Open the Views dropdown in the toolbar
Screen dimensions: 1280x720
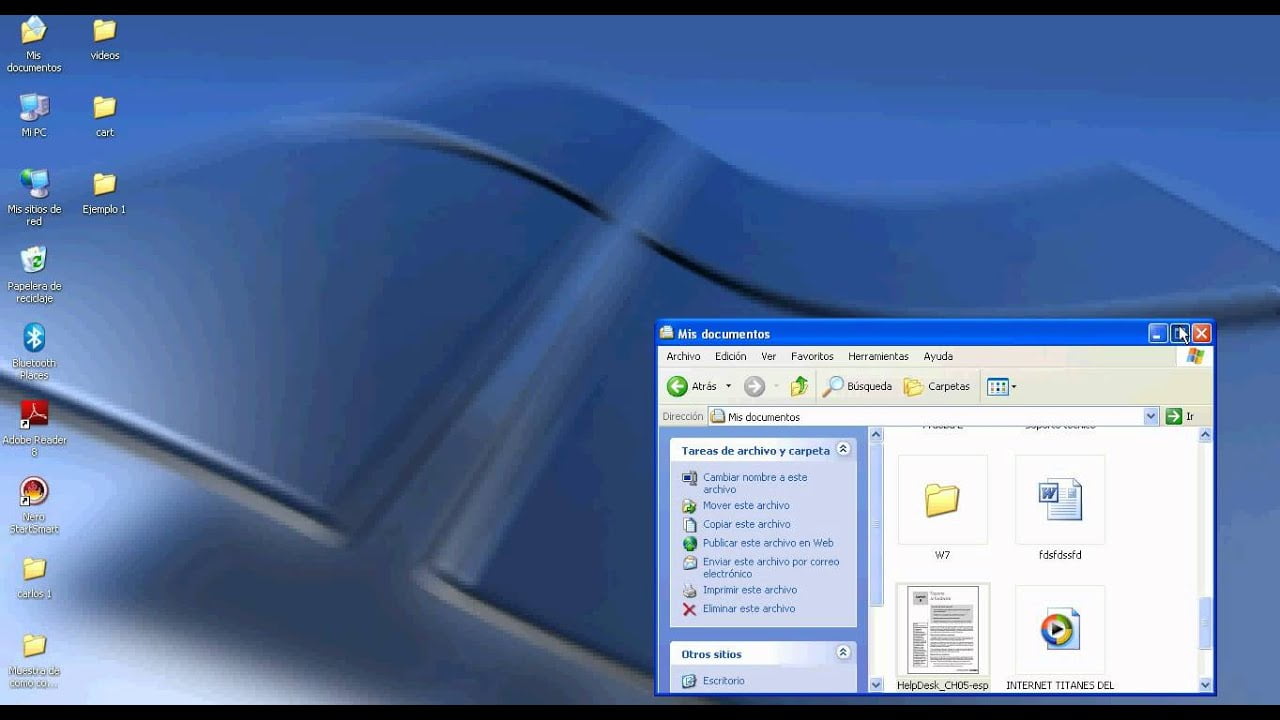(x=1001, y=386)
